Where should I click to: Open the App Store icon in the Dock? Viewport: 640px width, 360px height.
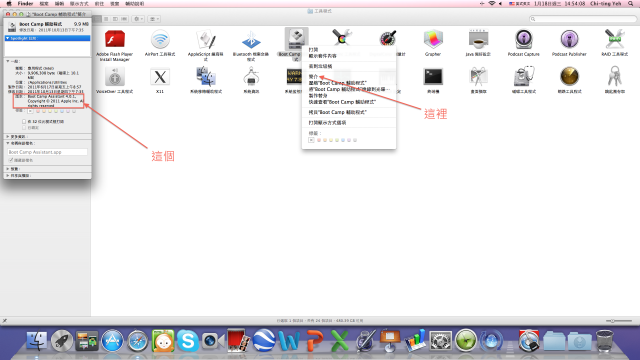coord(112,341)
